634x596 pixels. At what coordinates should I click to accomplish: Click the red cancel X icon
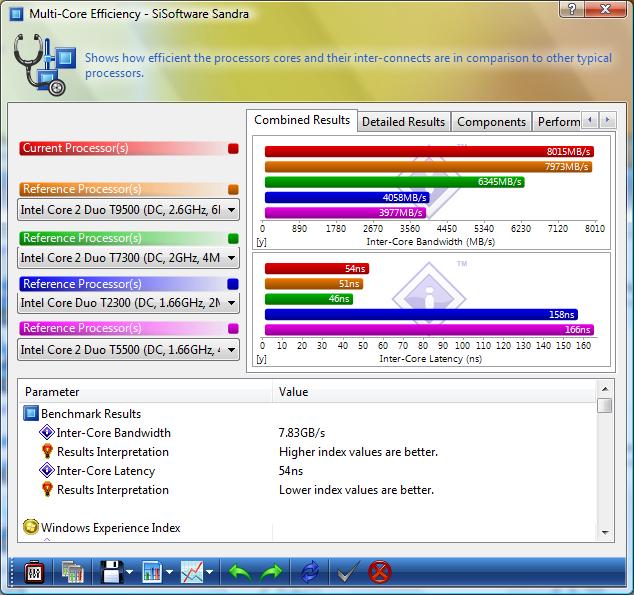click(x=380, y=572)
